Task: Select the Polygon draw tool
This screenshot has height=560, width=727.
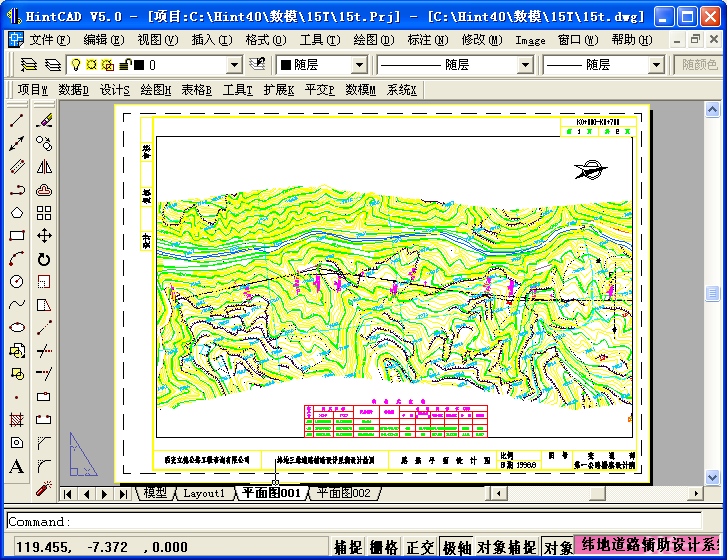Action: (17, 213)
